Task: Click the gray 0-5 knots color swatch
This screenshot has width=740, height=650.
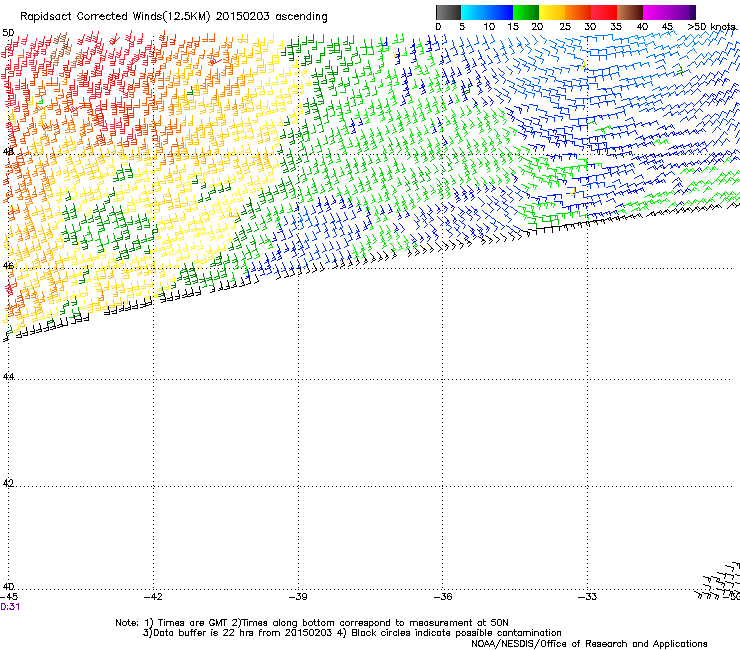Action: [448, 12]
